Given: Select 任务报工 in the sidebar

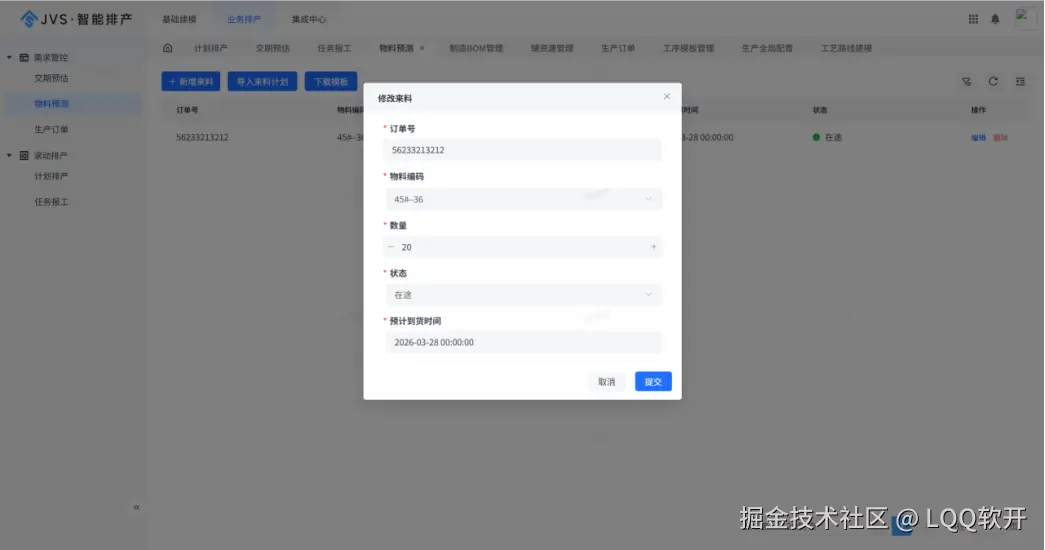Looking at the screenshot, I should point(51,201).
